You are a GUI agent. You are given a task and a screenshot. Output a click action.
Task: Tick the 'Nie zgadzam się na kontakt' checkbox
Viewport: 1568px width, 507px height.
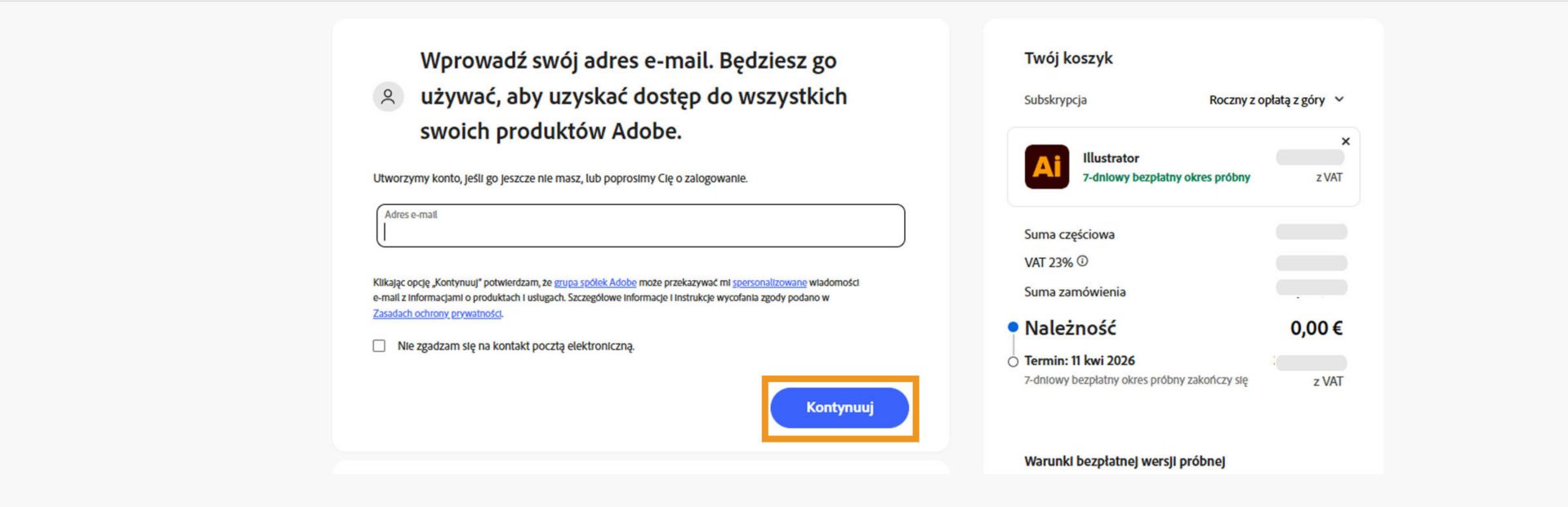tap(377, 346)
